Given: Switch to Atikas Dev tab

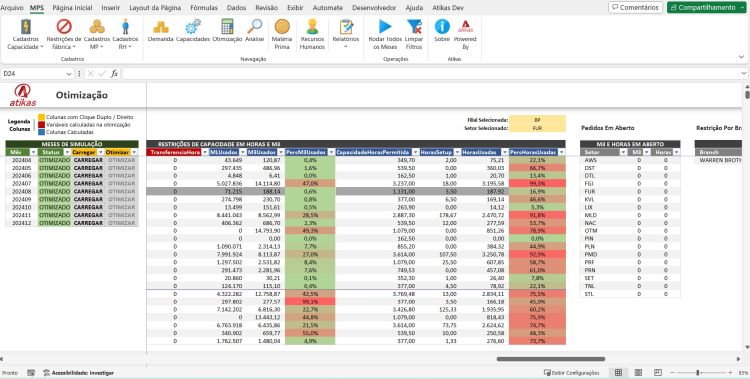Looking at the screenshot, I should 448,8.
